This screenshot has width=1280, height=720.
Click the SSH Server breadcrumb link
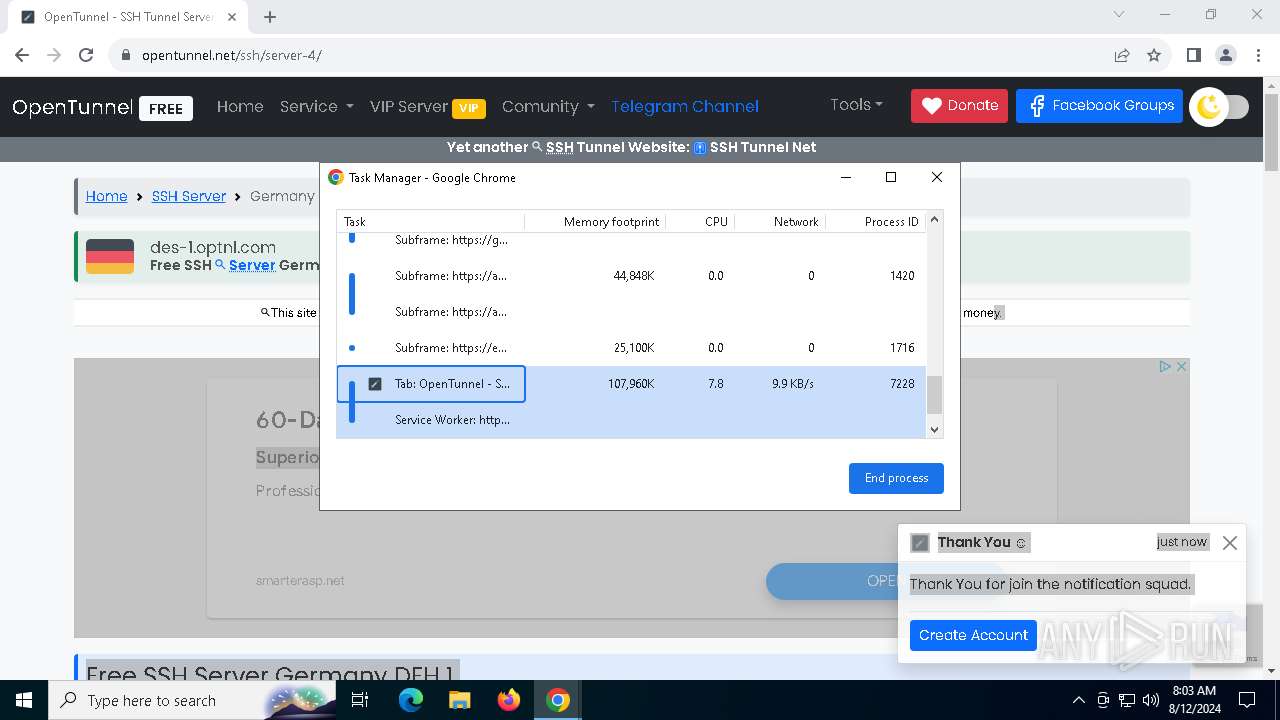[x=189, y=196]
